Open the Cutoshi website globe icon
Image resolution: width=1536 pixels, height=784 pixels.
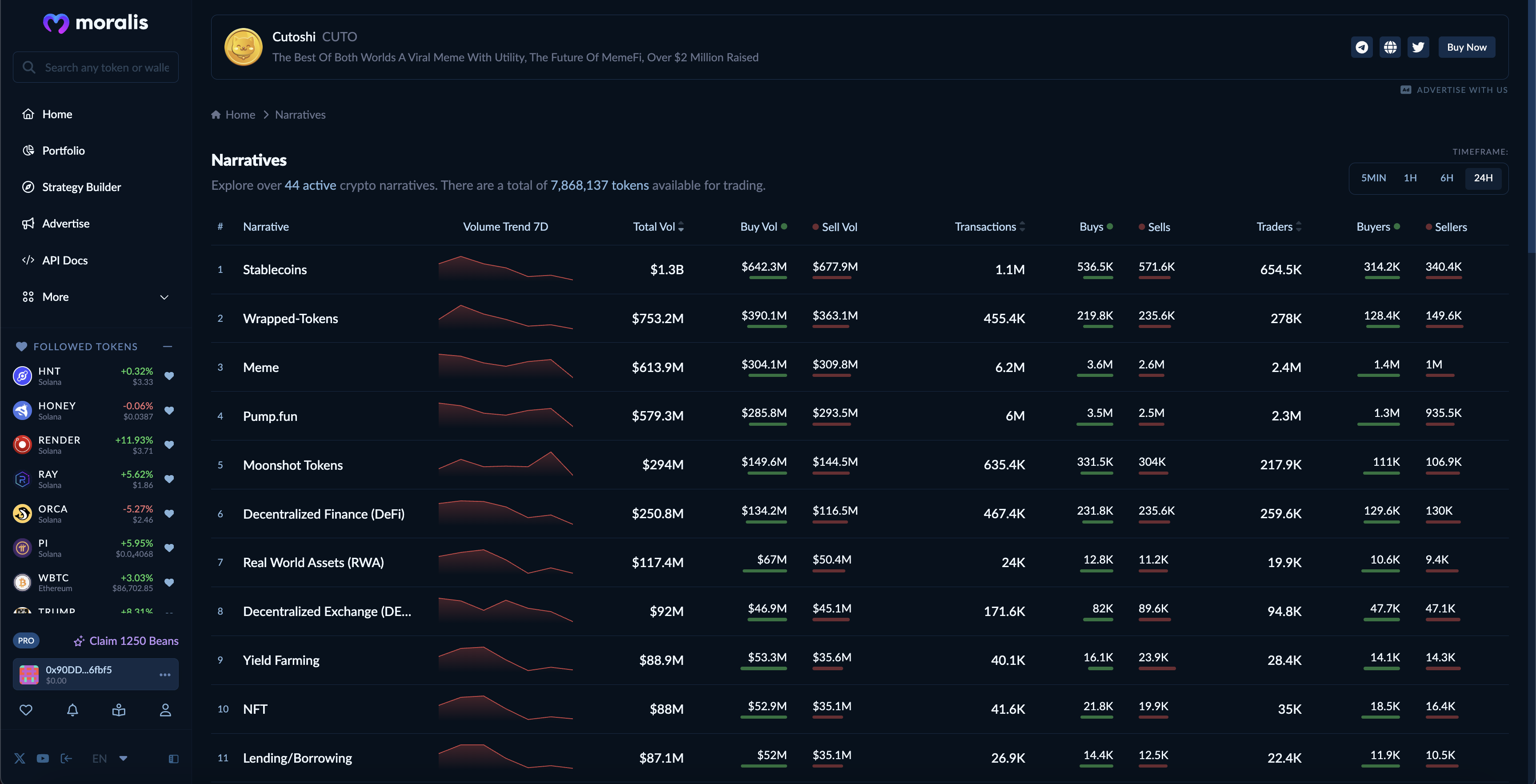1390,47
